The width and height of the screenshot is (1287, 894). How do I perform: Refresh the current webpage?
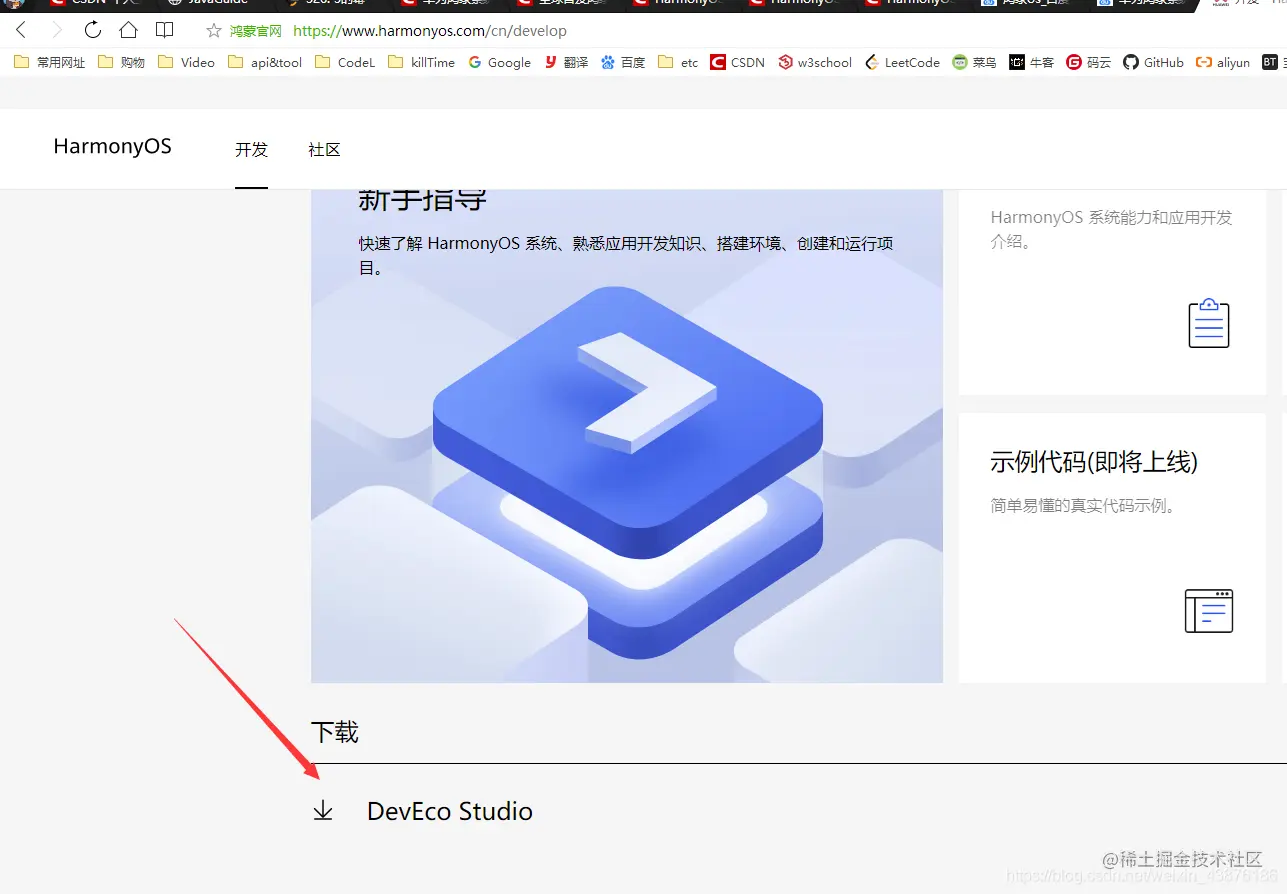coord(92,30)
